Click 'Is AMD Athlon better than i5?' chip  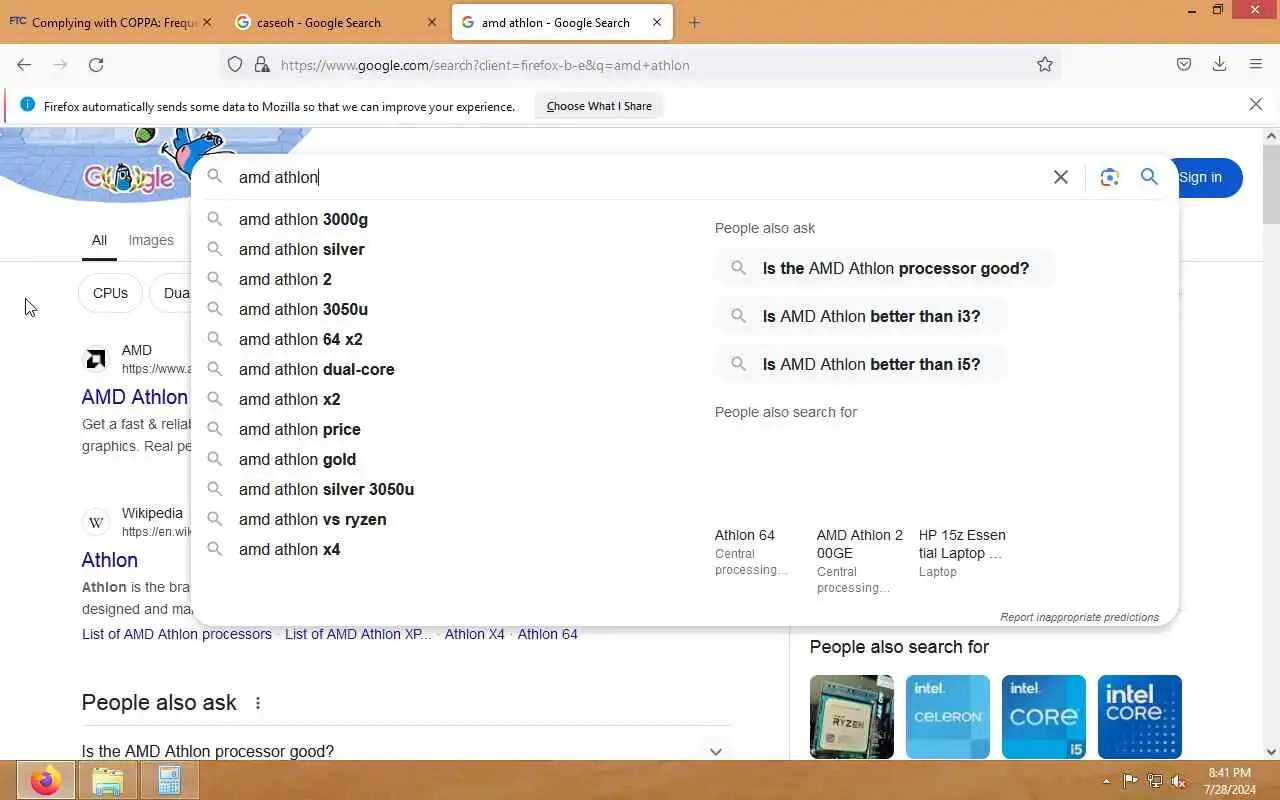(861, 364)
